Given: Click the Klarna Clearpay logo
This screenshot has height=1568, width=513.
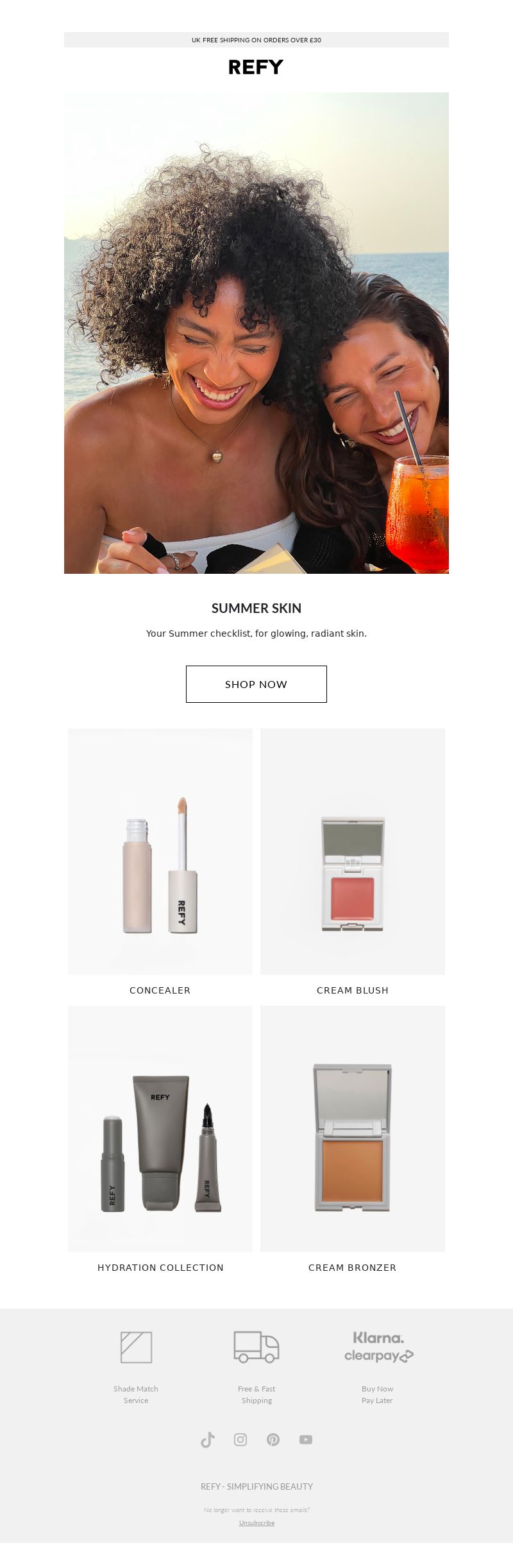Looking at the screenshot, I should tap(378, 1347).
